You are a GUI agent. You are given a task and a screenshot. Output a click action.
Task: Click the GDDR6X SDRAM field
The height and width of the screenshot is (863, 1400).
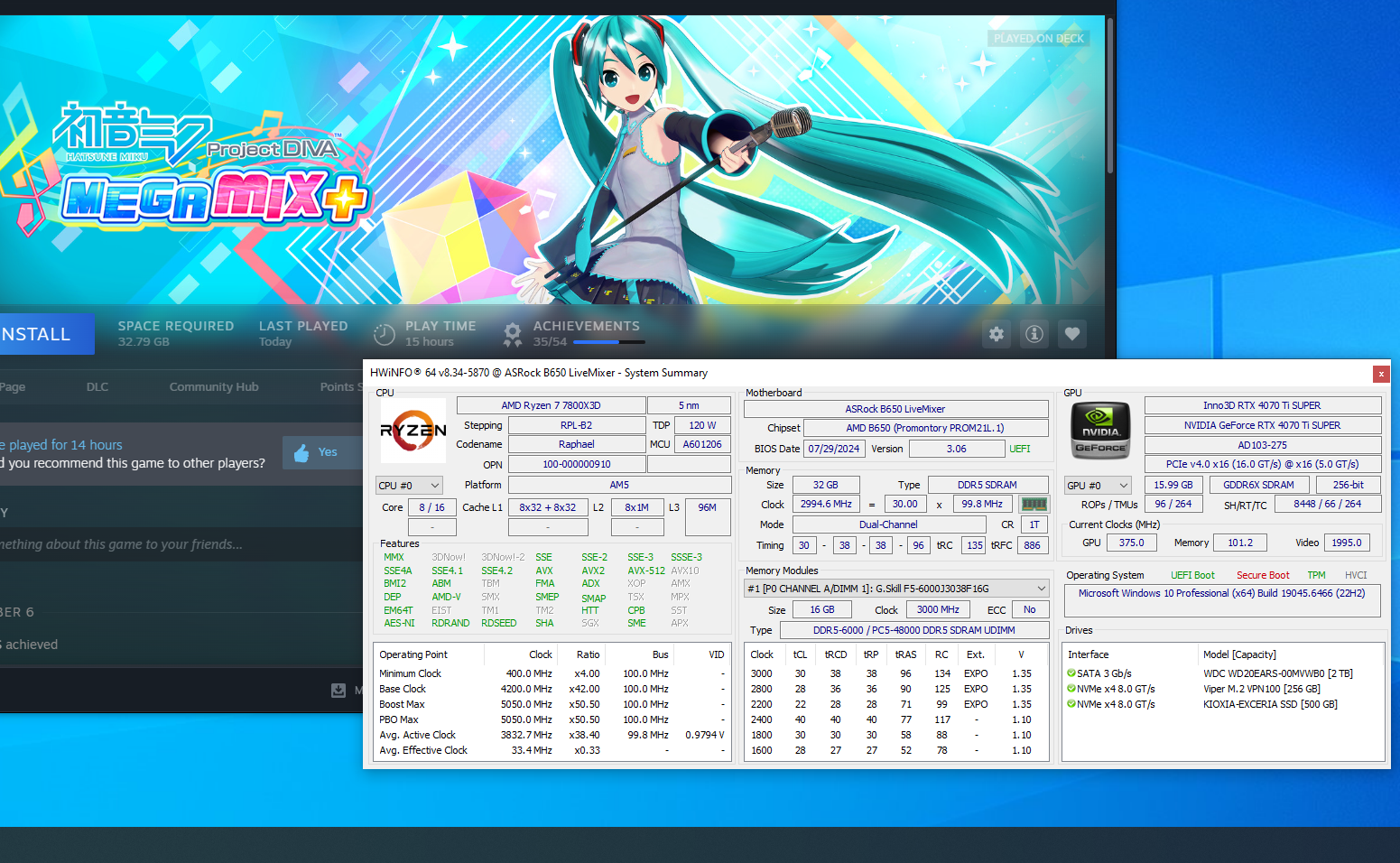1258,485
